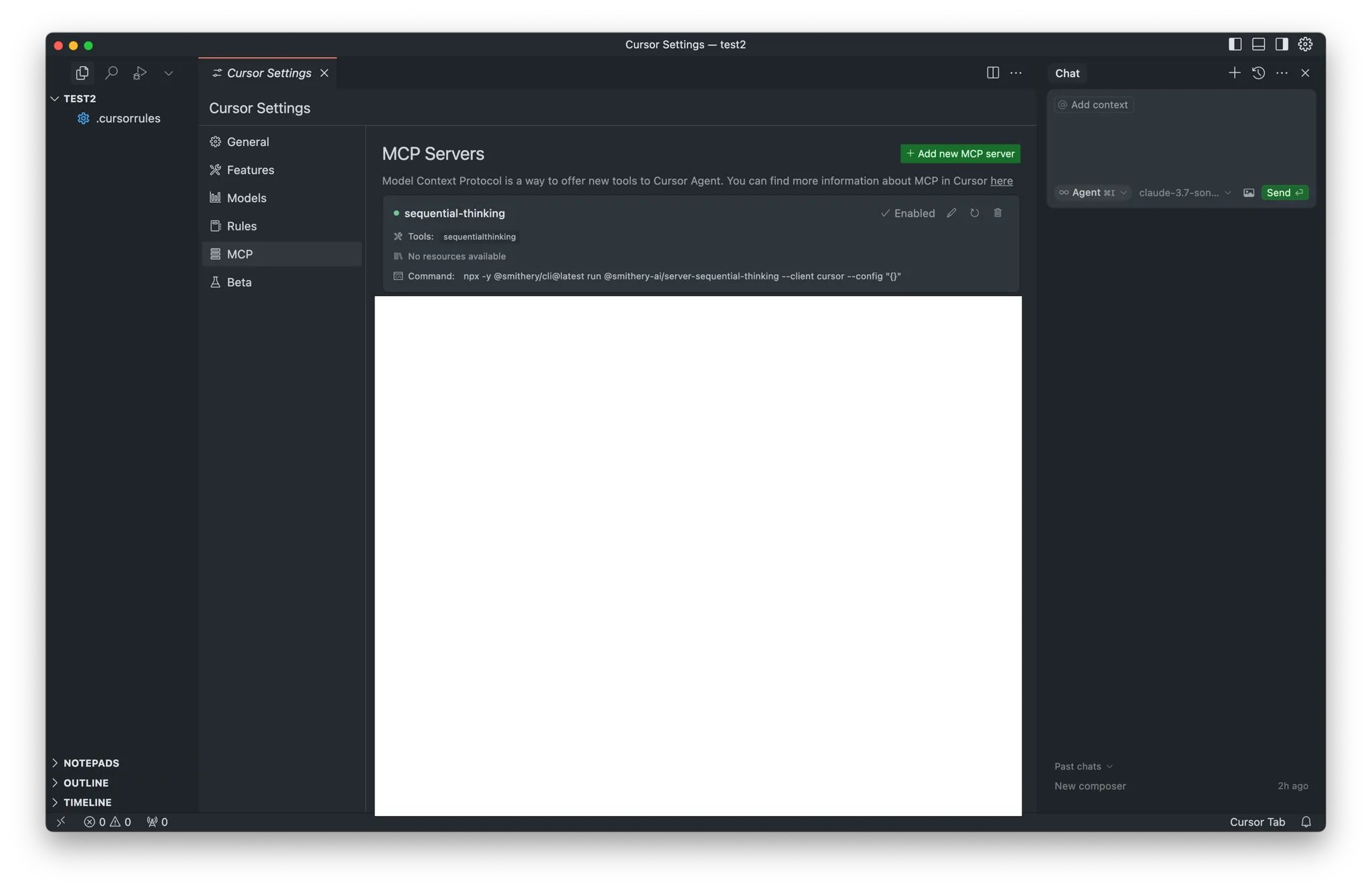Select General settings section
The width and height of the screenshot is (1372, 891).
tap(282, 142)
